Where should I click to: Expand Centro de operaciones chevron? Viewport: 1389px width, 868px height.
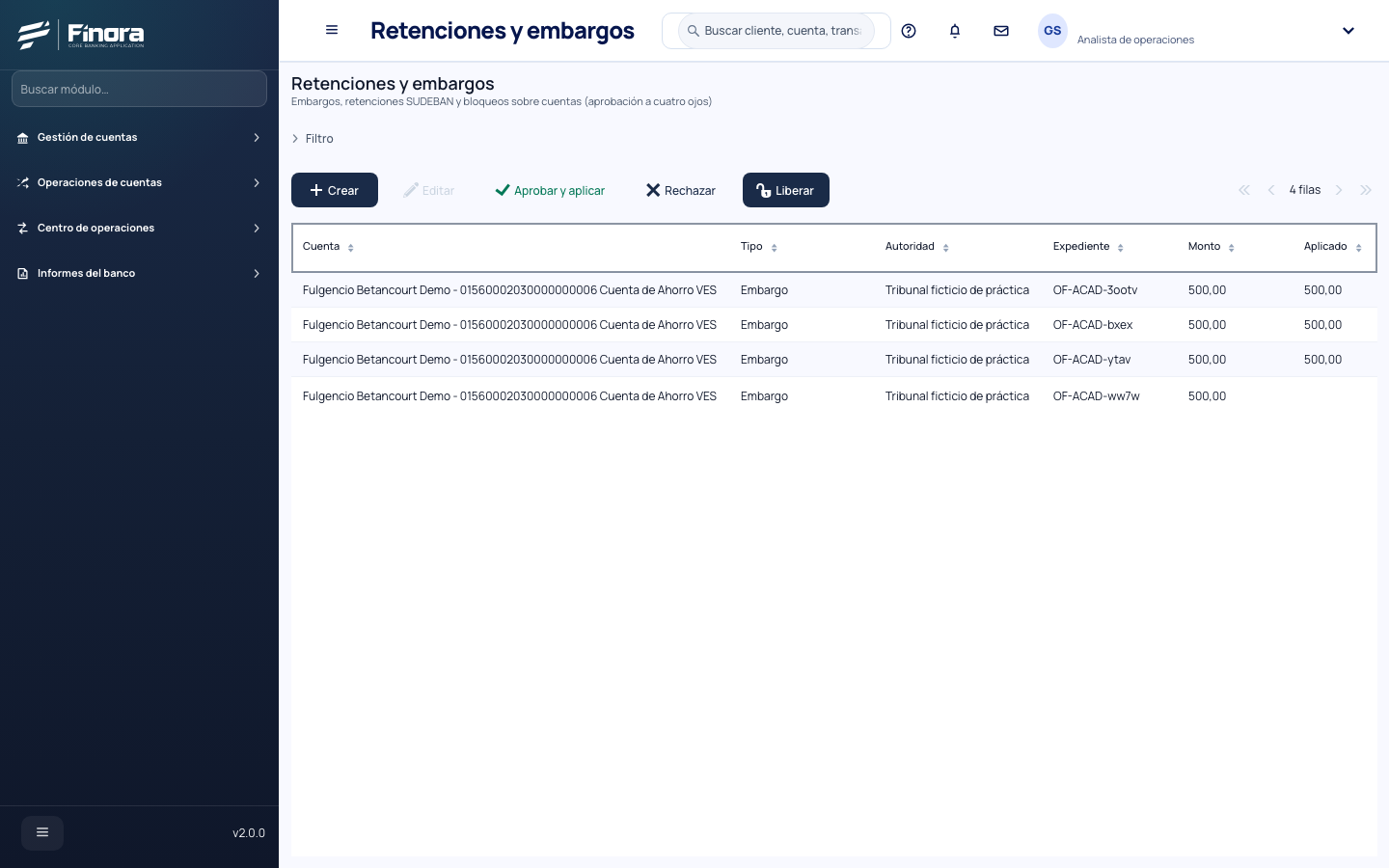pos(257,229)
